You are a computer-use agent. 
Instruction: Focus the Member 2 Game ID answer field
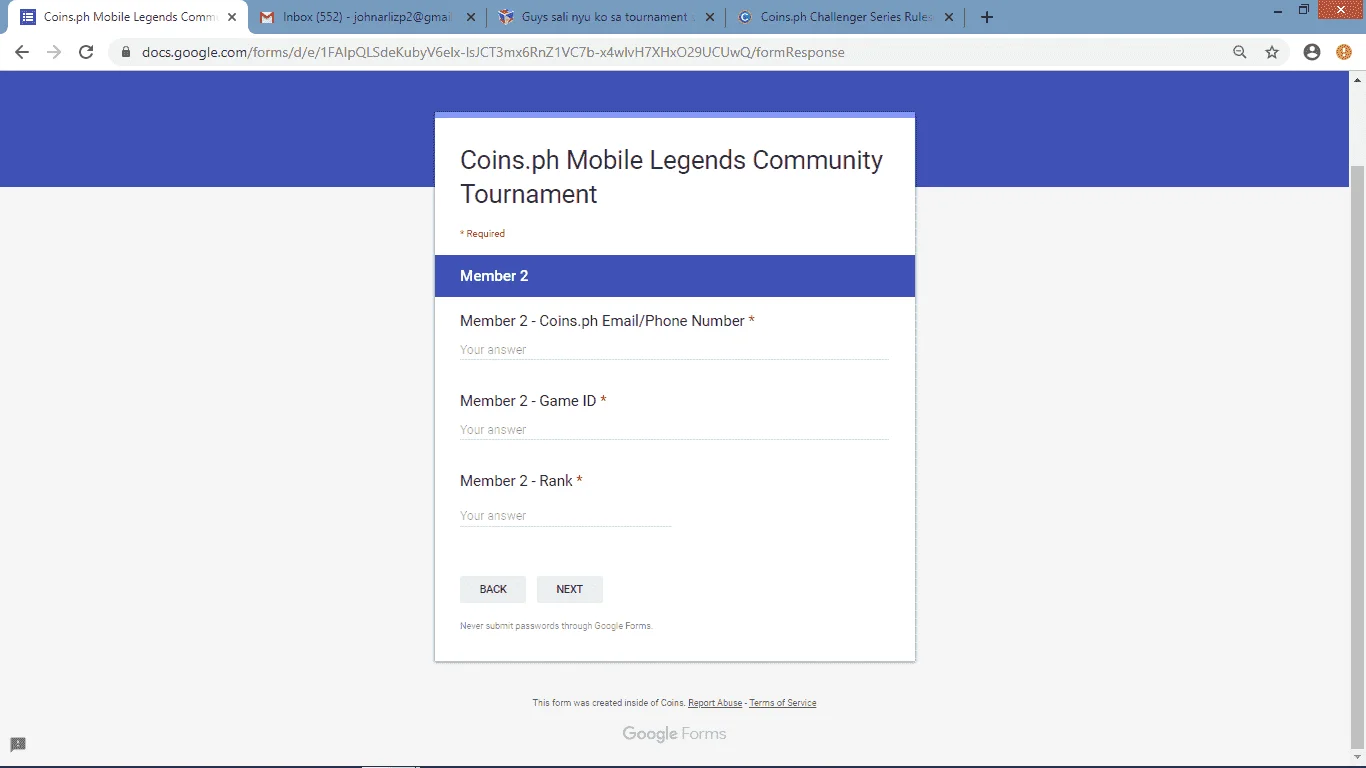(x=674, y=430)
